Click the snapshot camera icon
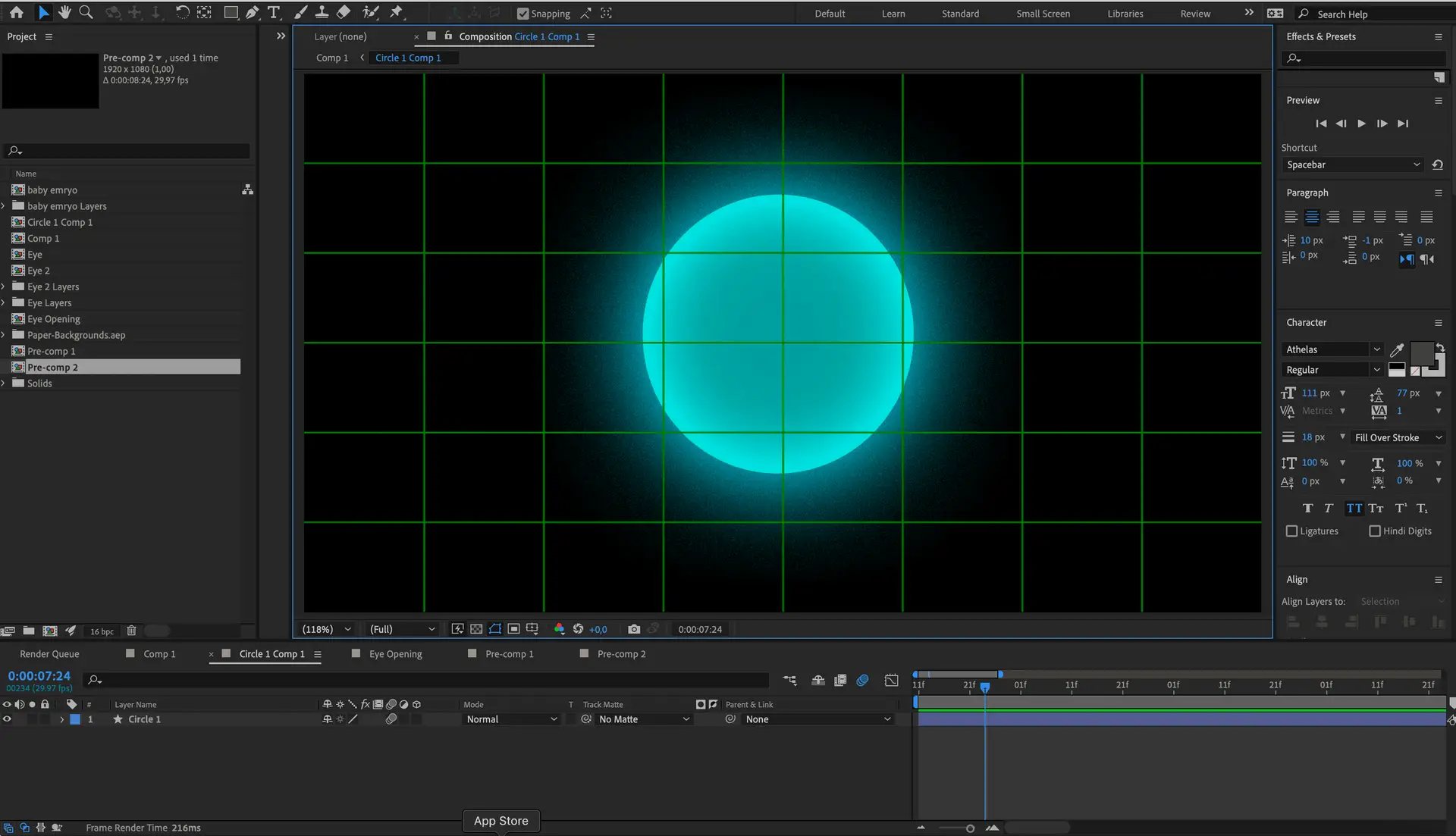Screen dimensions: 1456x836 pos(634,629)
